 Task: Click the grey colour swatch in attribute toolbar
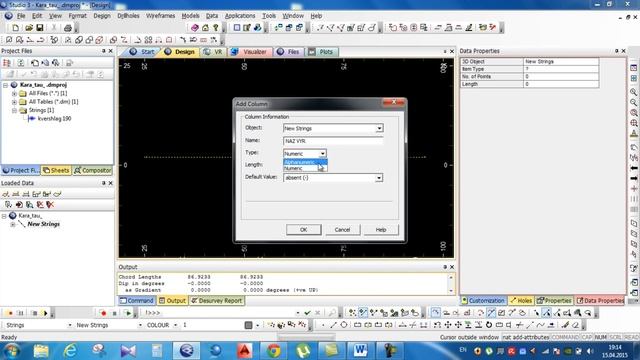click(x=248, y=325)
